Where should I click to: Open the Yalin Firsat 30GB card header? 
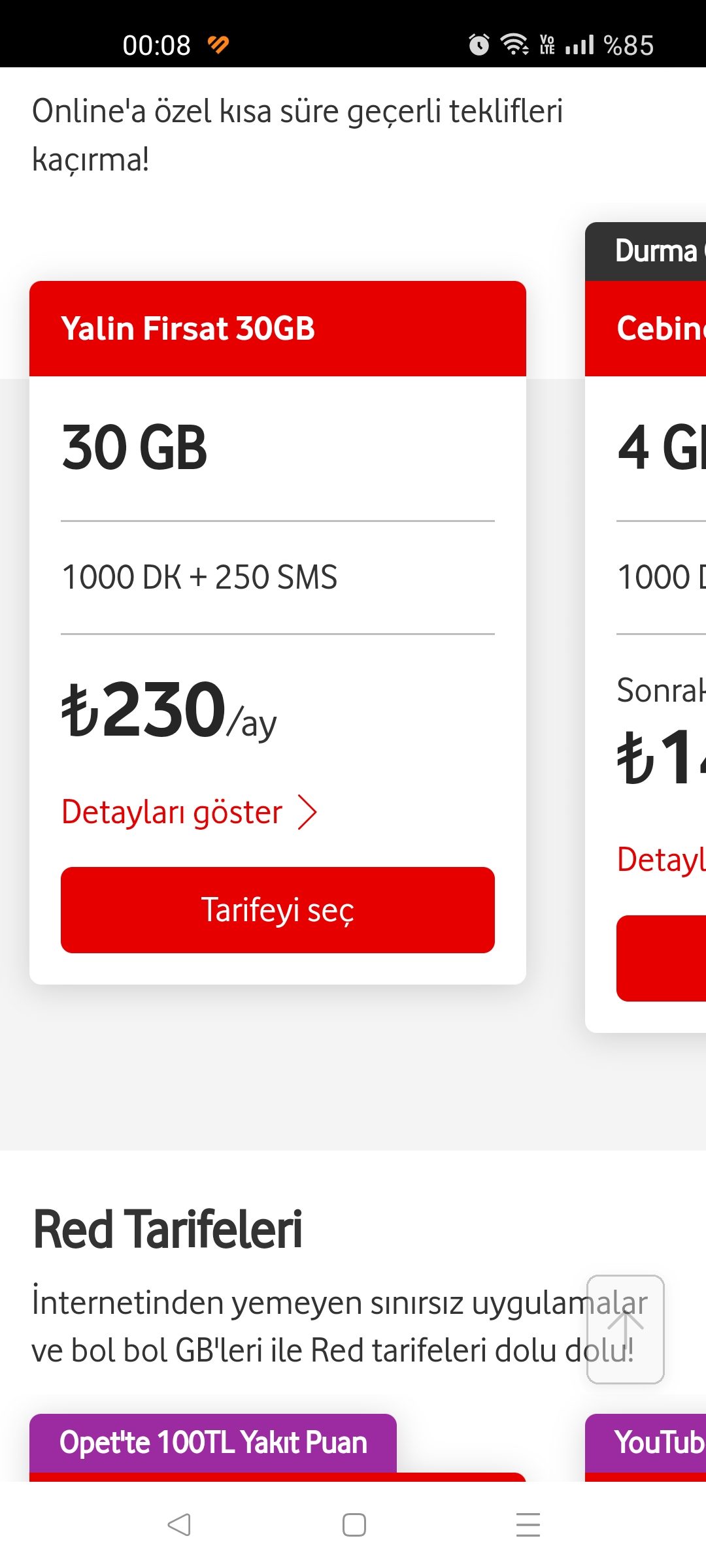[x=278, y=329]
